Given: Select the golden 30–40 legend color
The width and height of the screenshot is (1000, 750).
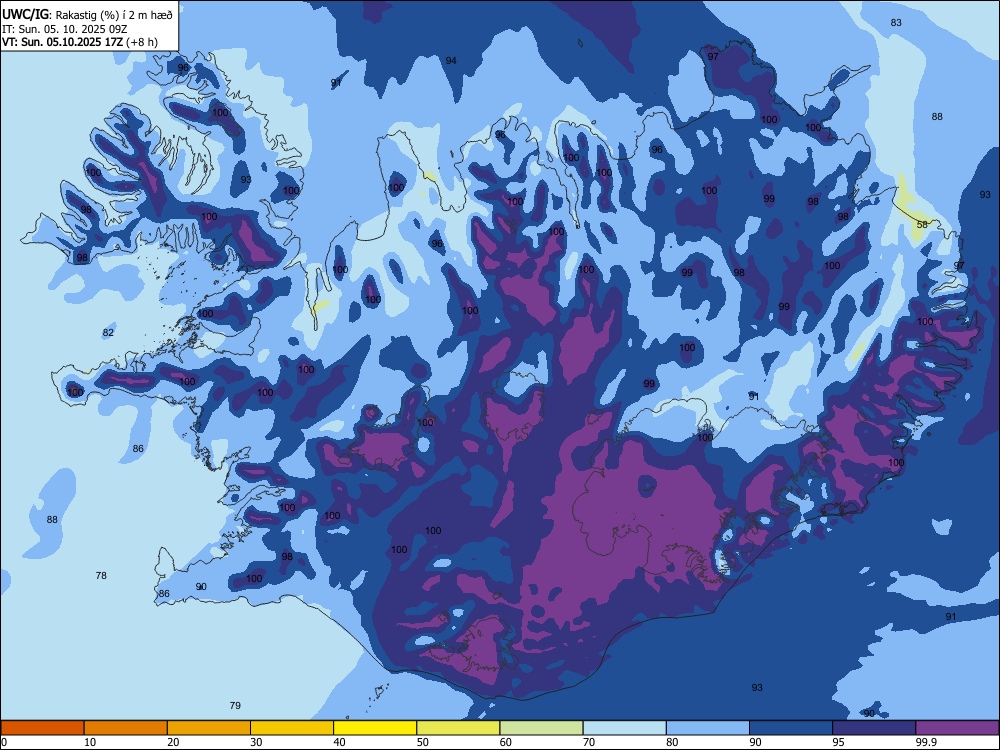Looking at the screenshot, I should pyautogui.click(x=292, y=728).
